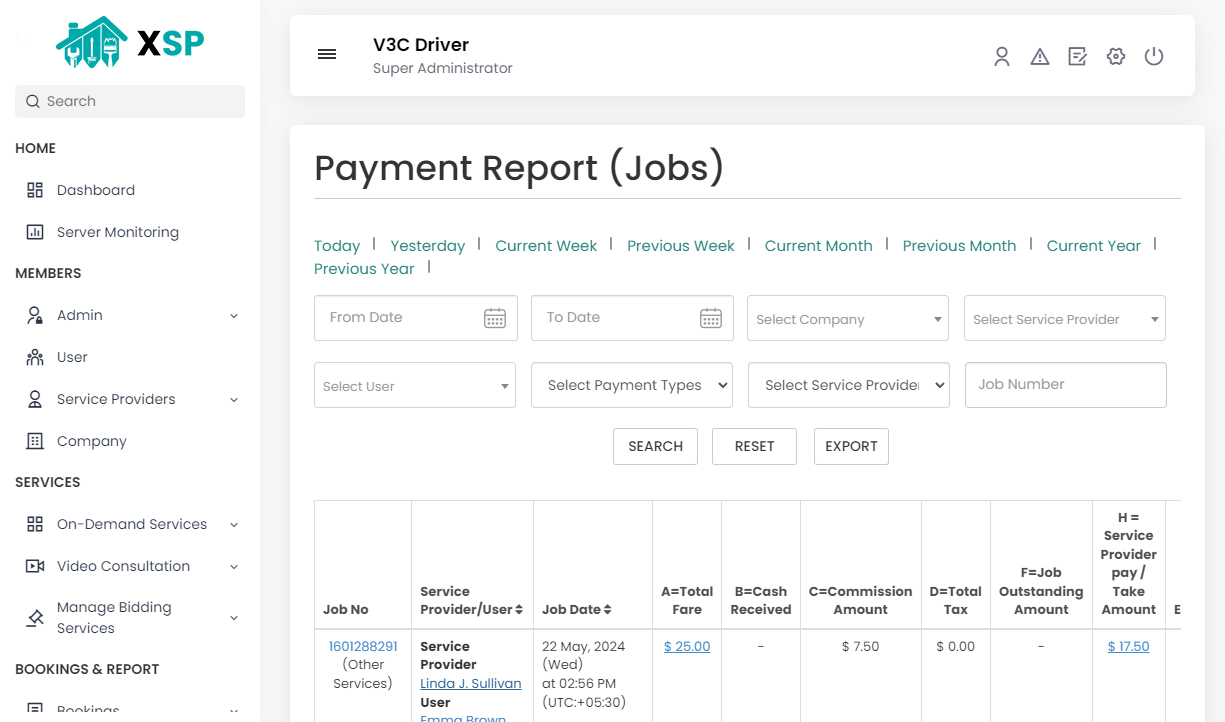Open the settings gear icon

1116,56
